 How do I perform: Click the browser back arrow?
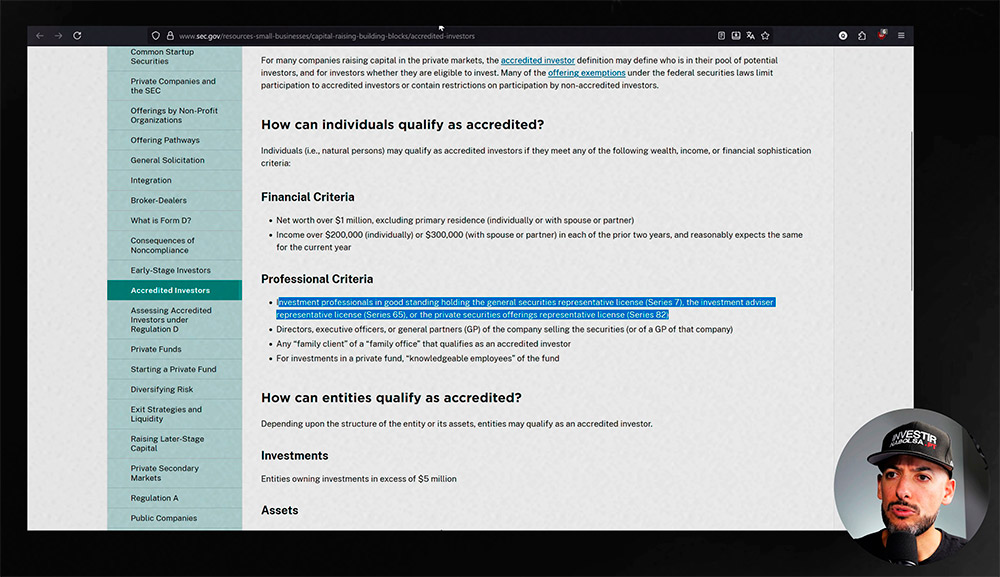[x=40, y=36]
